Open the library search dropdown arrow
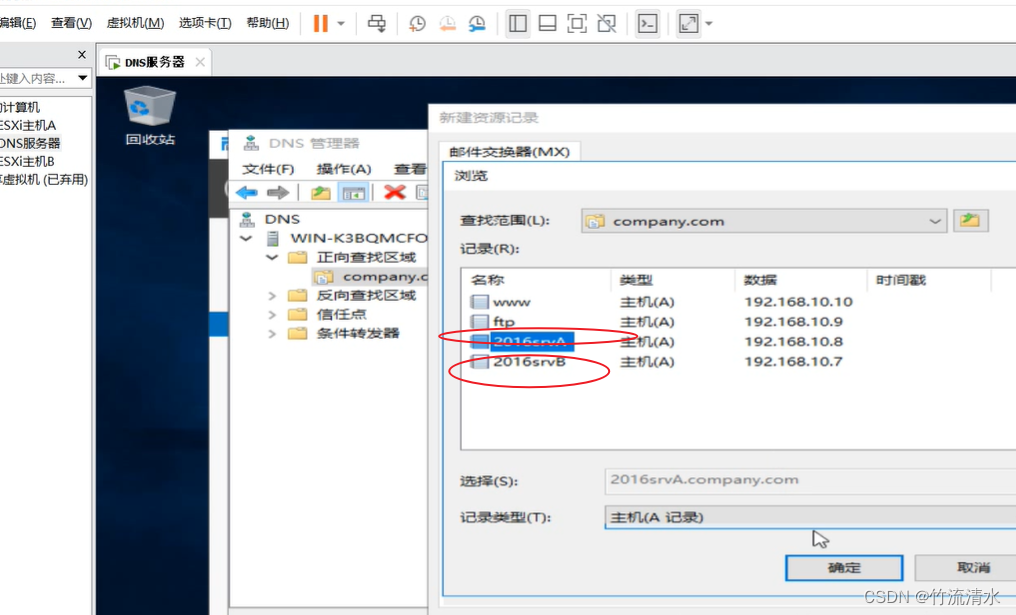 click(82, 78)
